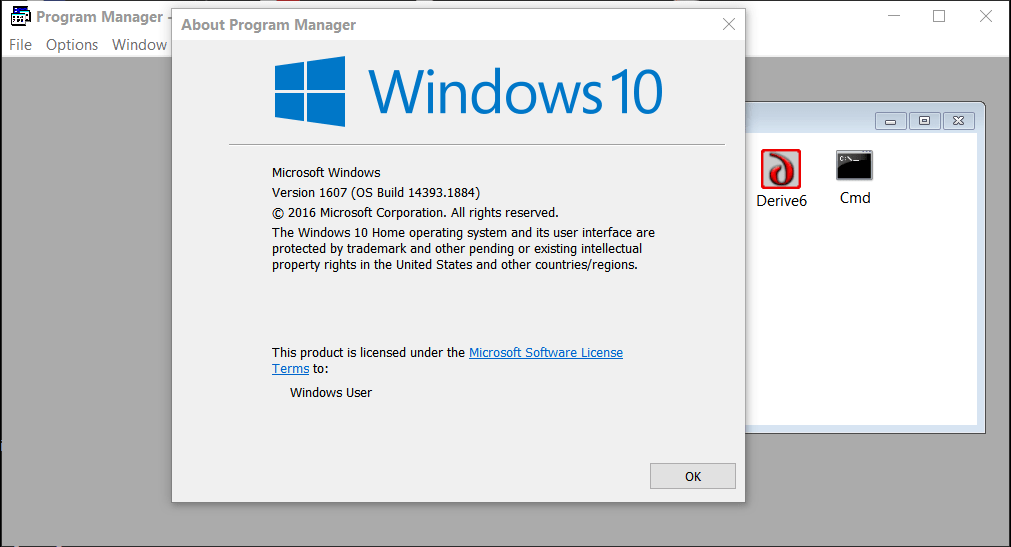Screen dimensions: 1011x547
Task: Click the 2016 copyright notice line
Action: tap(415, 212)
